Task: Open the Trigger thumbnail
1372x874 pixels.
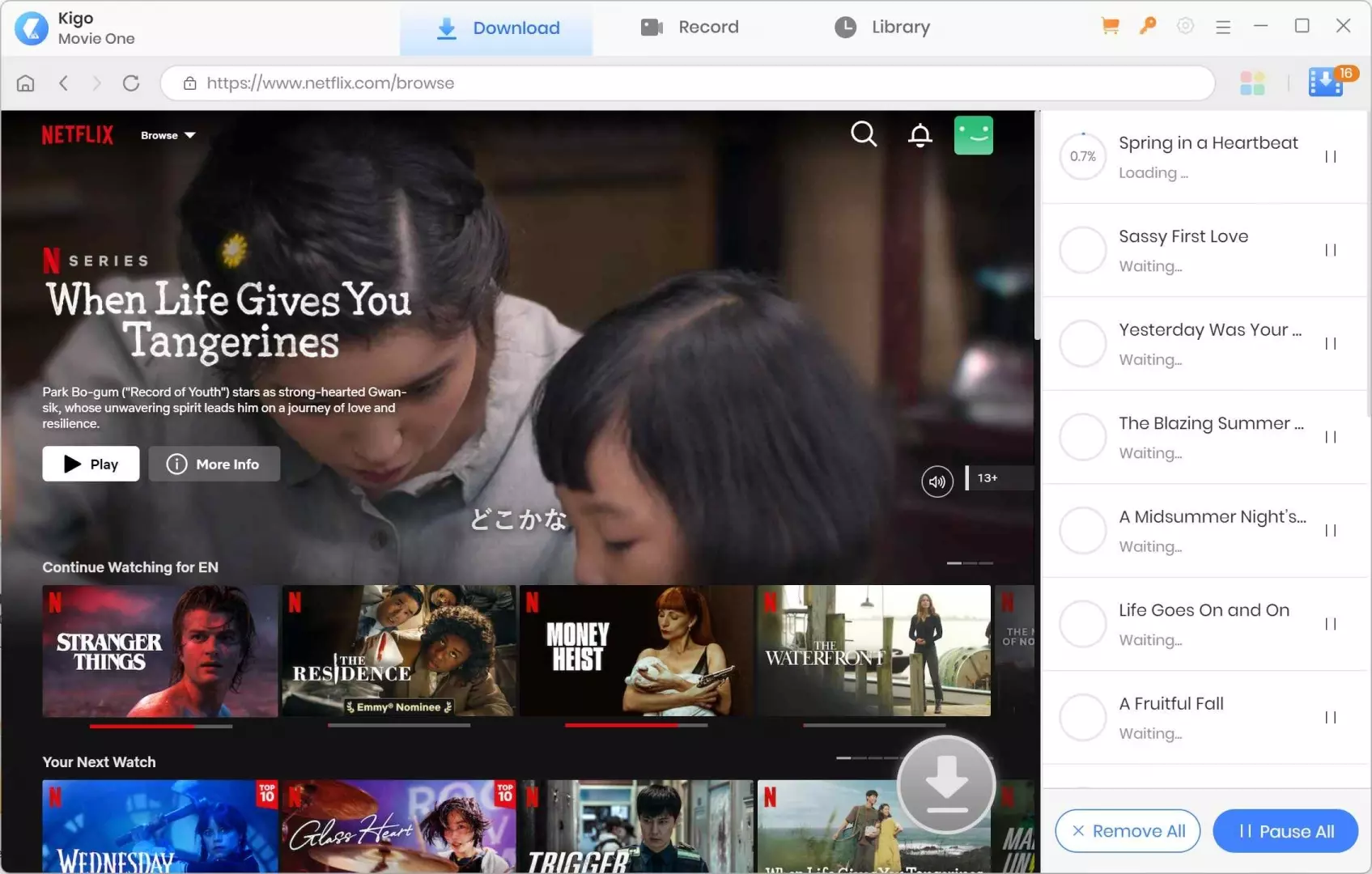Action: [x=636, y=826]
